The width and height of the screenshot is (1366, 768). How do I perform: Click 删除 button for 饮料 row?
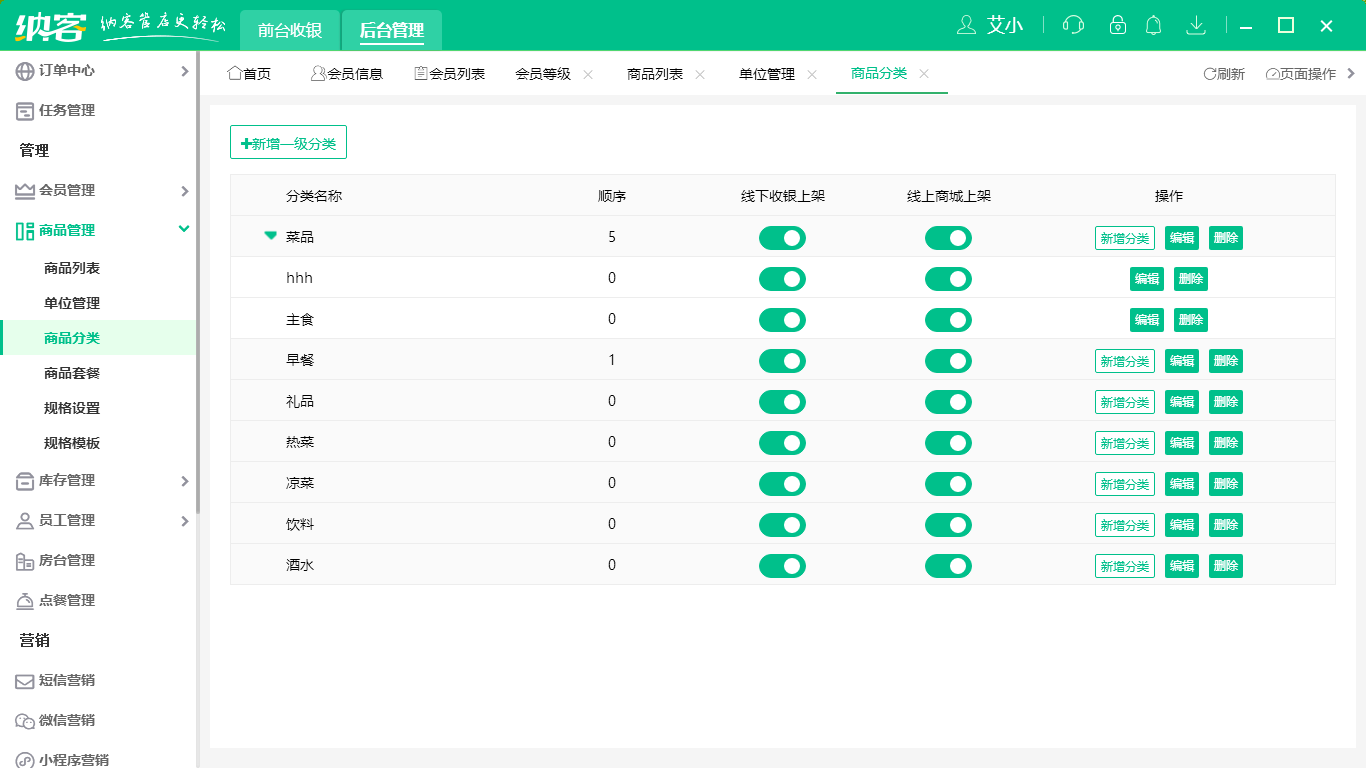pyautogui.click(x=1225, y=525)
